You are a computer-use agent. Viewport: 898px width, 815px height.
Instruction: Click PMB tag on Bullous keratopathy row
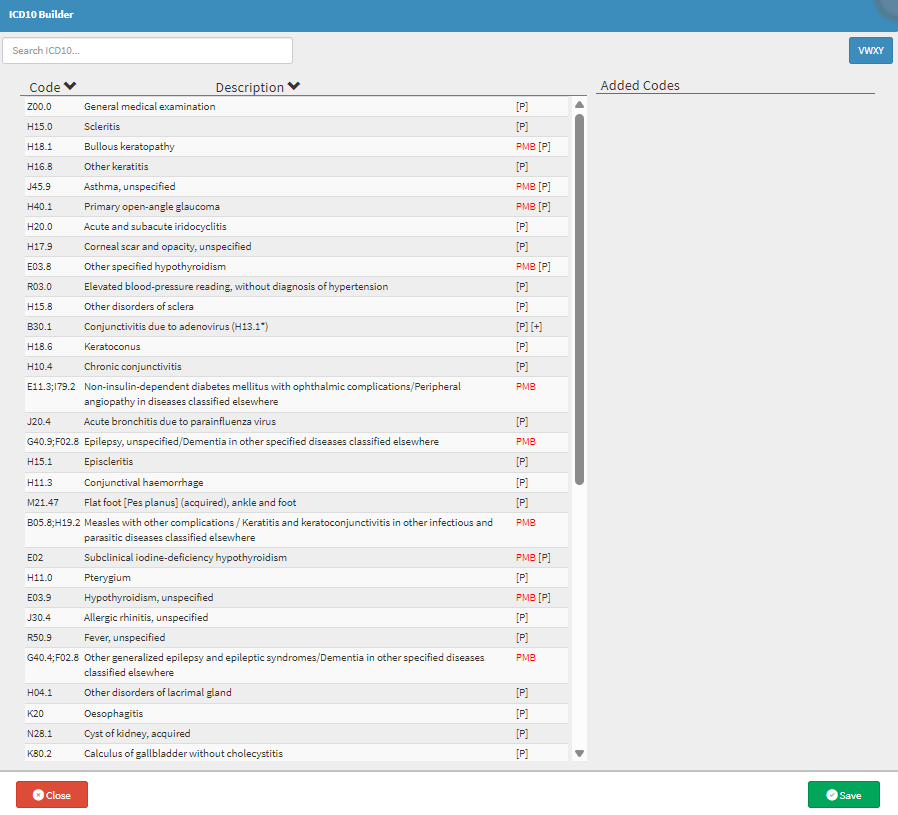(525, 147)
